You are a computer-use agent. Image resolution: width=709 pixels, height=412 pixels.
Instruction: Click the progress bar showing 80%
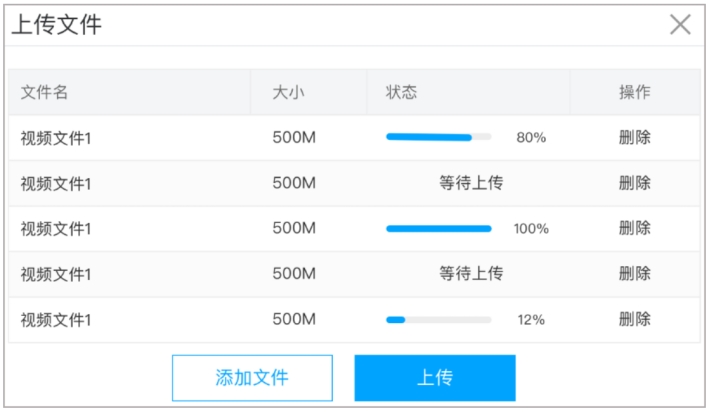point(439,137)
